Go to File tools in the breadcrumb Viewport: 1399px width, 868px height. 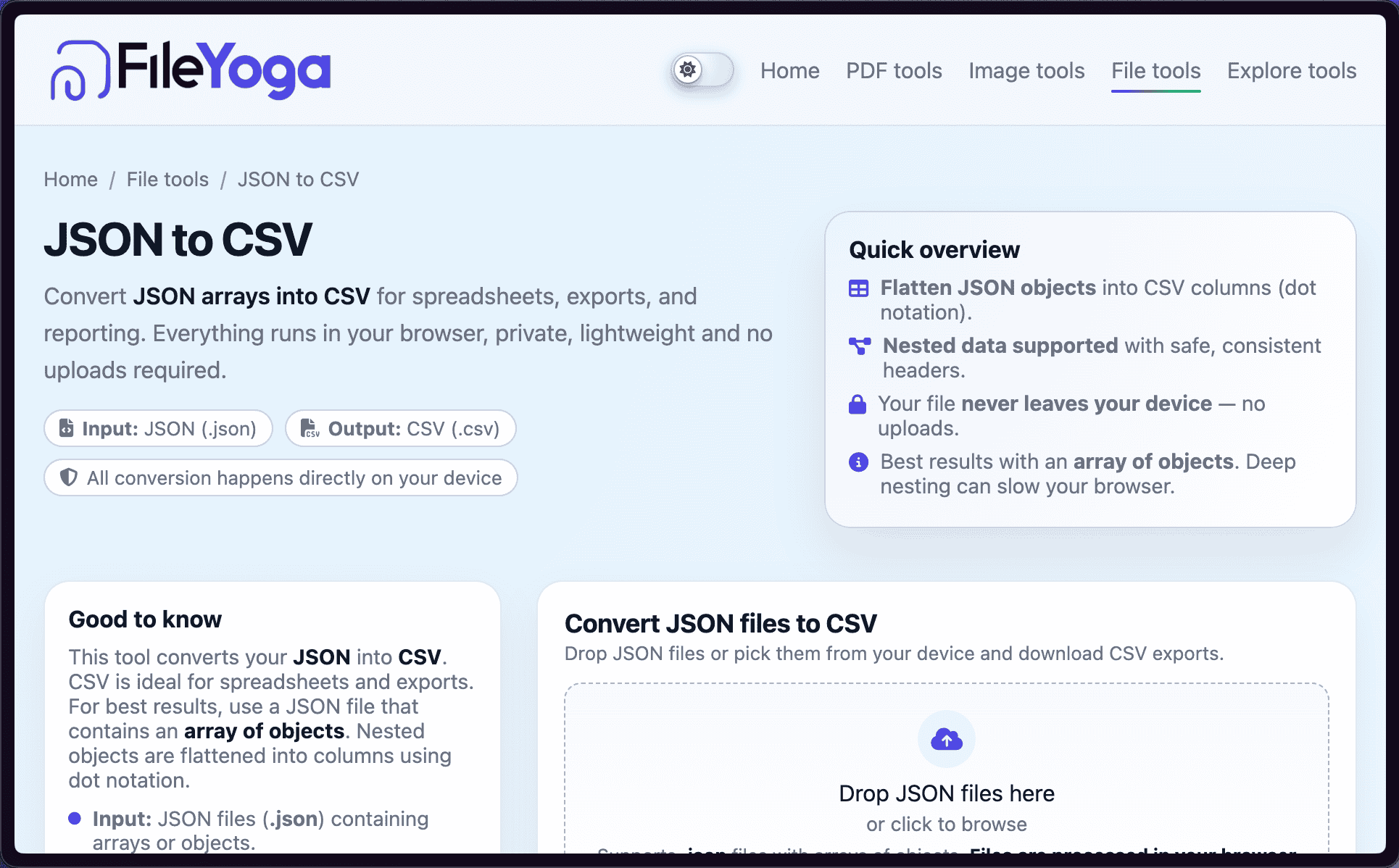coord(167,179)
